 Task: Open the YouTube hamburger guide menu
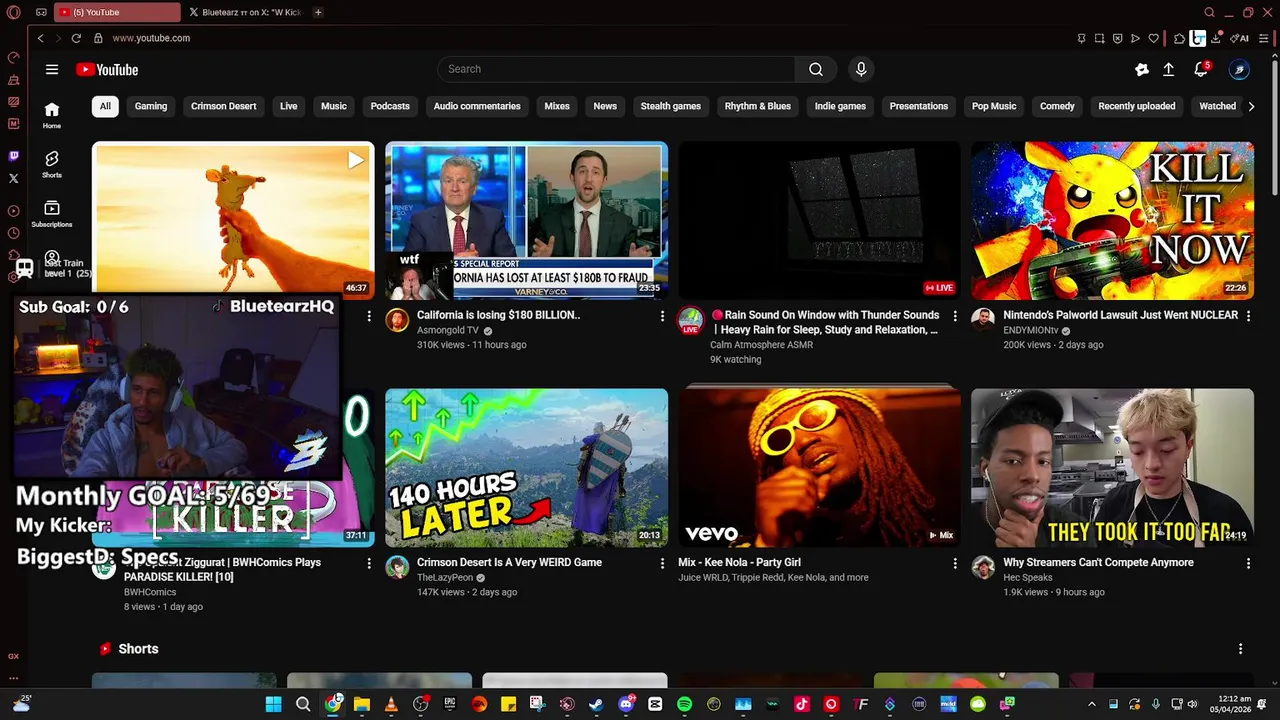[x=52, y=69]
